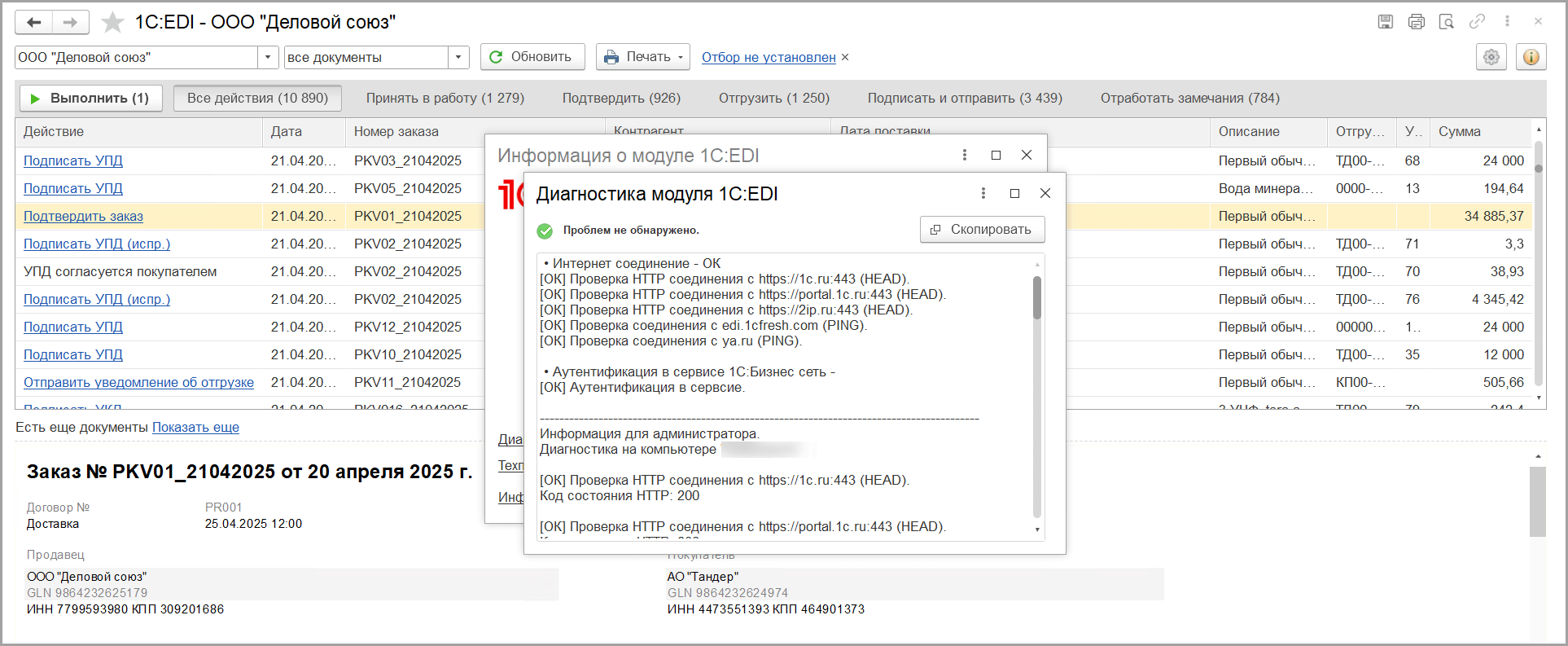Click the printer icon in title bar
This screenshot has height=646, width=1568.
coord(1417,22)
